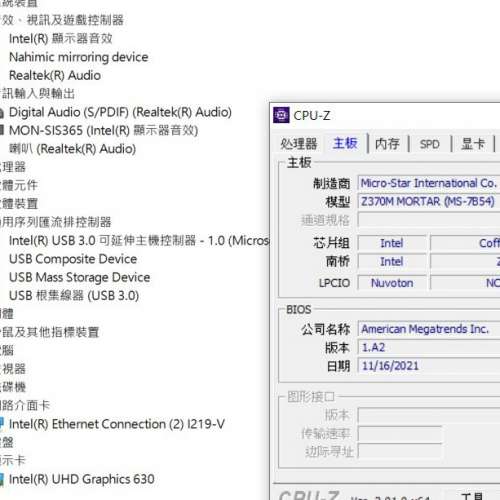
Task: Click BIOS company American Megatrends Inc.
Action: (429, 329)
